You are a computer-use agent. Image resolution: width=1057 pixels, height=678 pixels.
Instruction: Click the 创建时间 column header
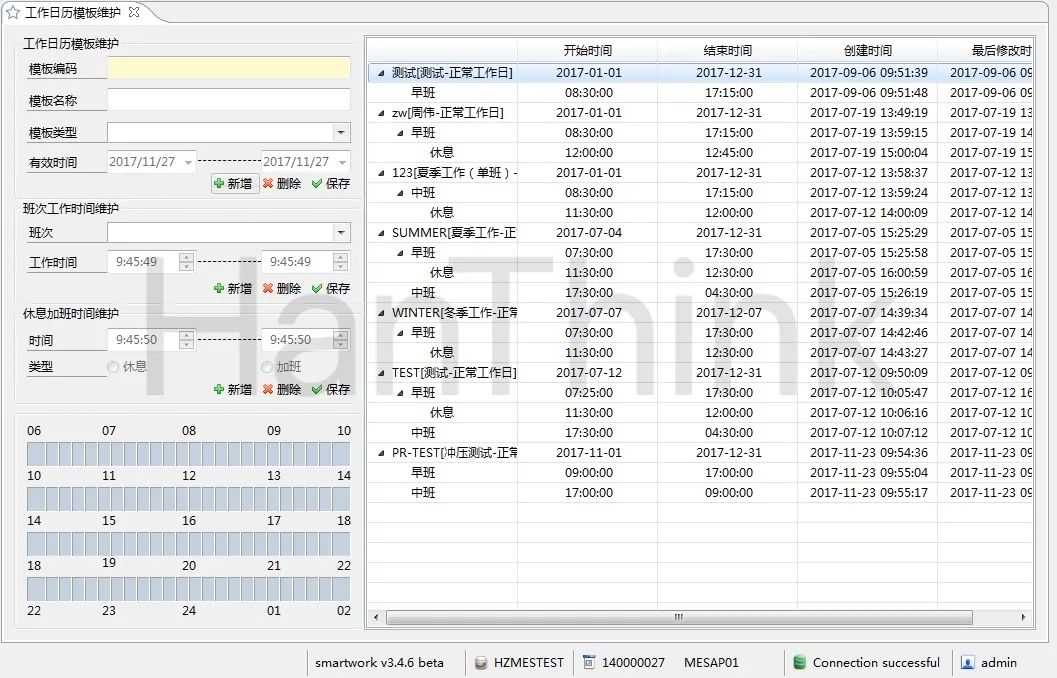(867, 50)
